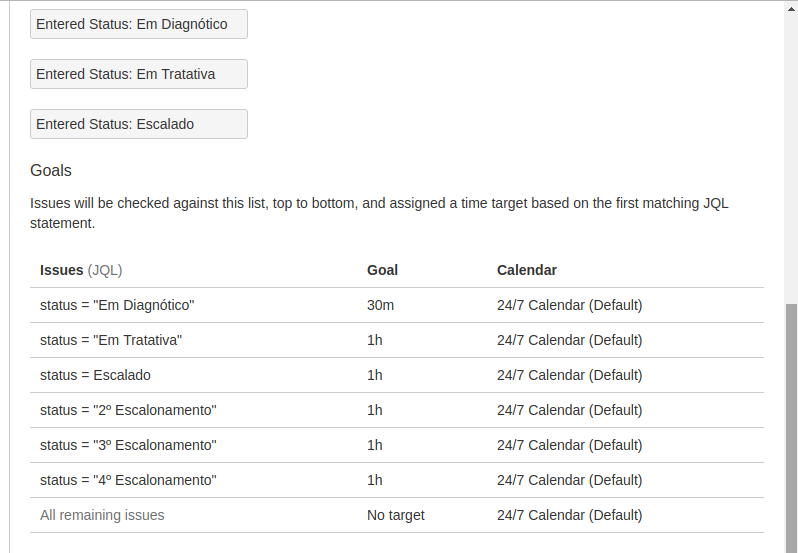
Task: Click the Entered Status: Em Diagnótico condition
Action: pyautogui.click(x=139, y=24)
